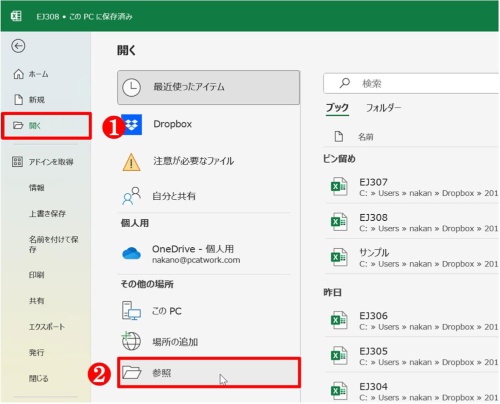Open pinned file EJ308
The width and height of the screenshot is (500, 404).
tap(412, 222)
